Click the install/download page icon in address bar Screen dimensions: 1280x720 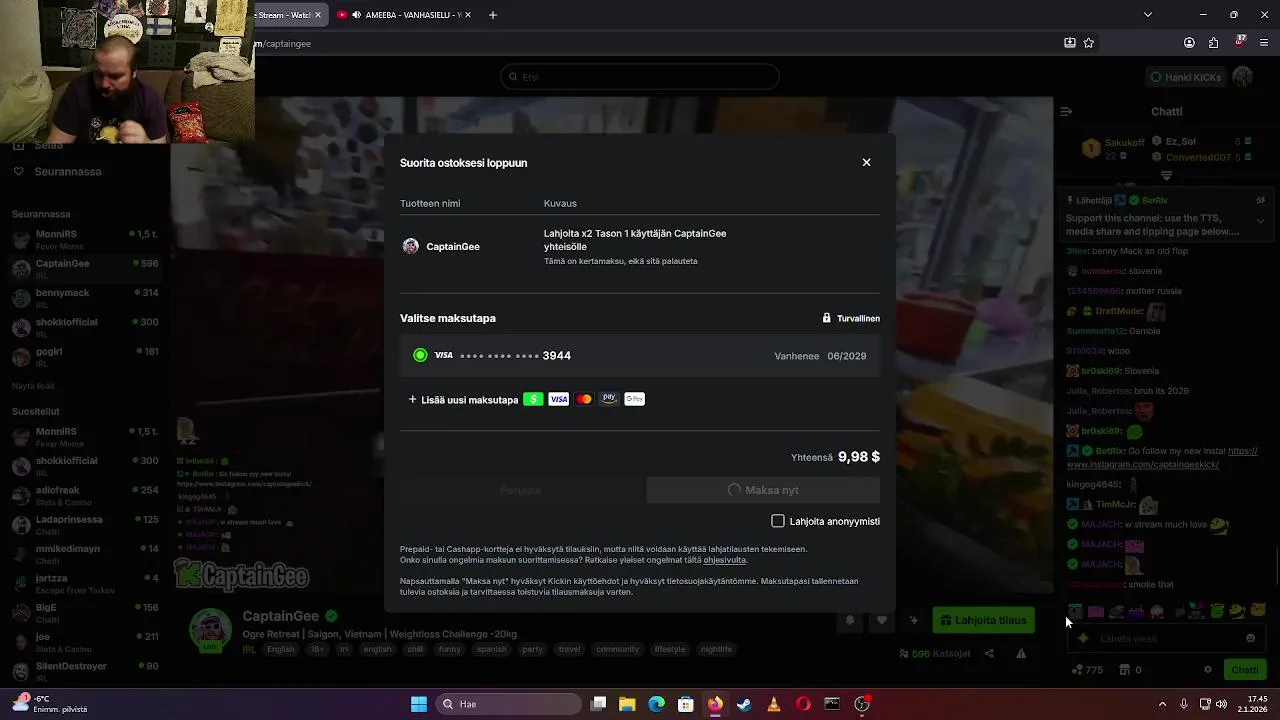1069,43
